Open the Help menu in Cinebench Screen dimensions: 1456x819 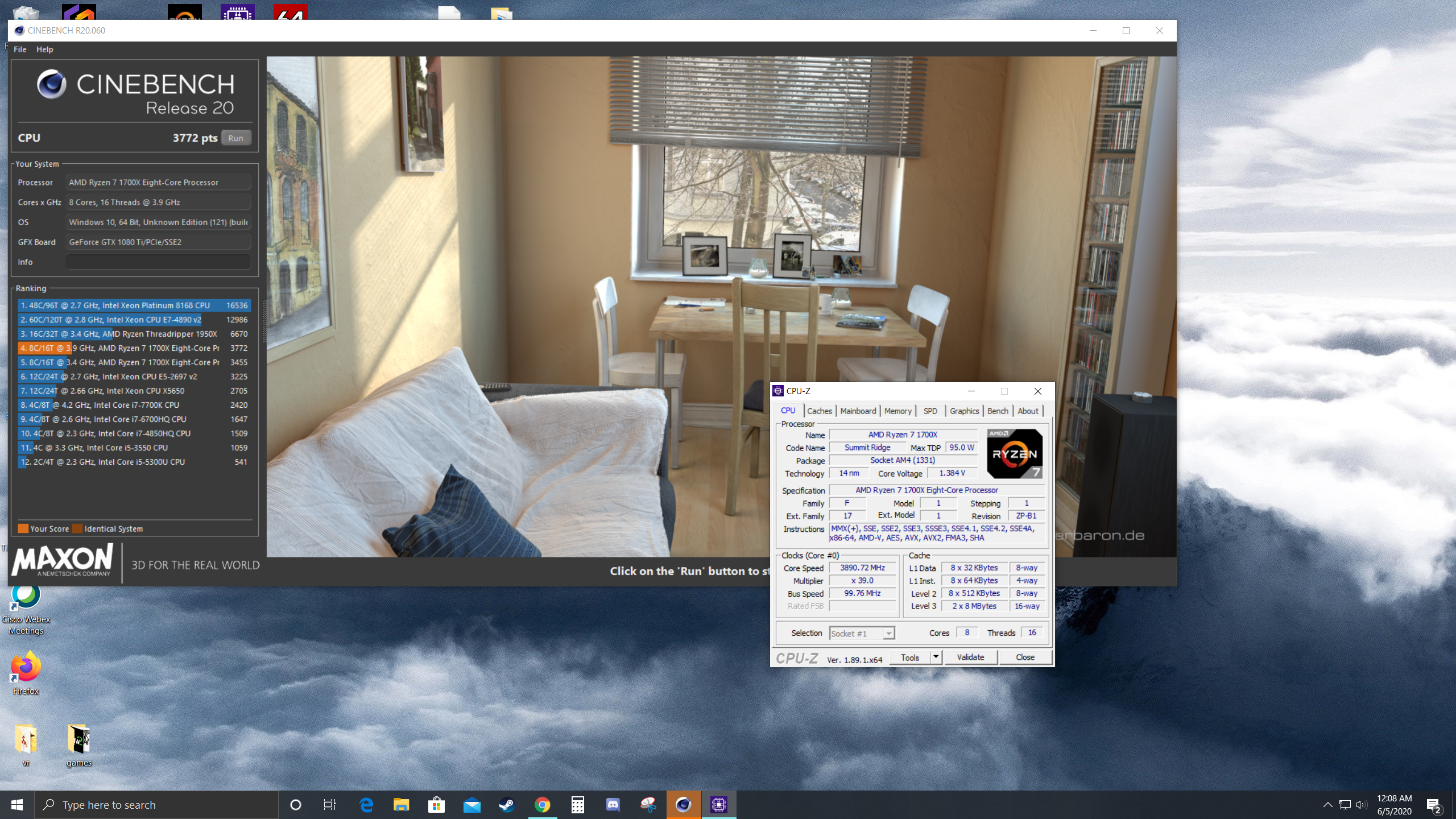tap(45, 49)
